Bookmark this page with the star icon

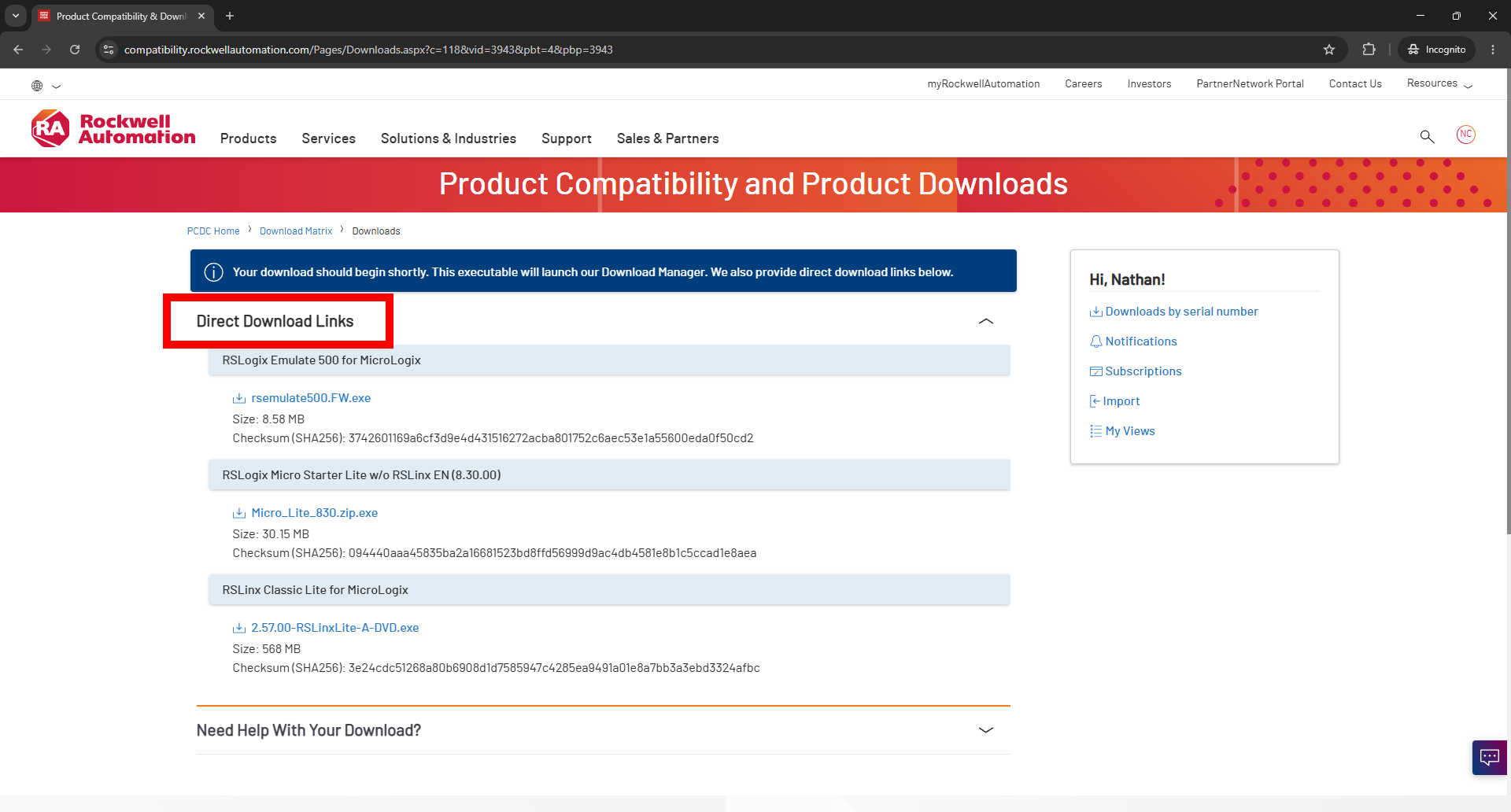click(x=1329, y=50)
